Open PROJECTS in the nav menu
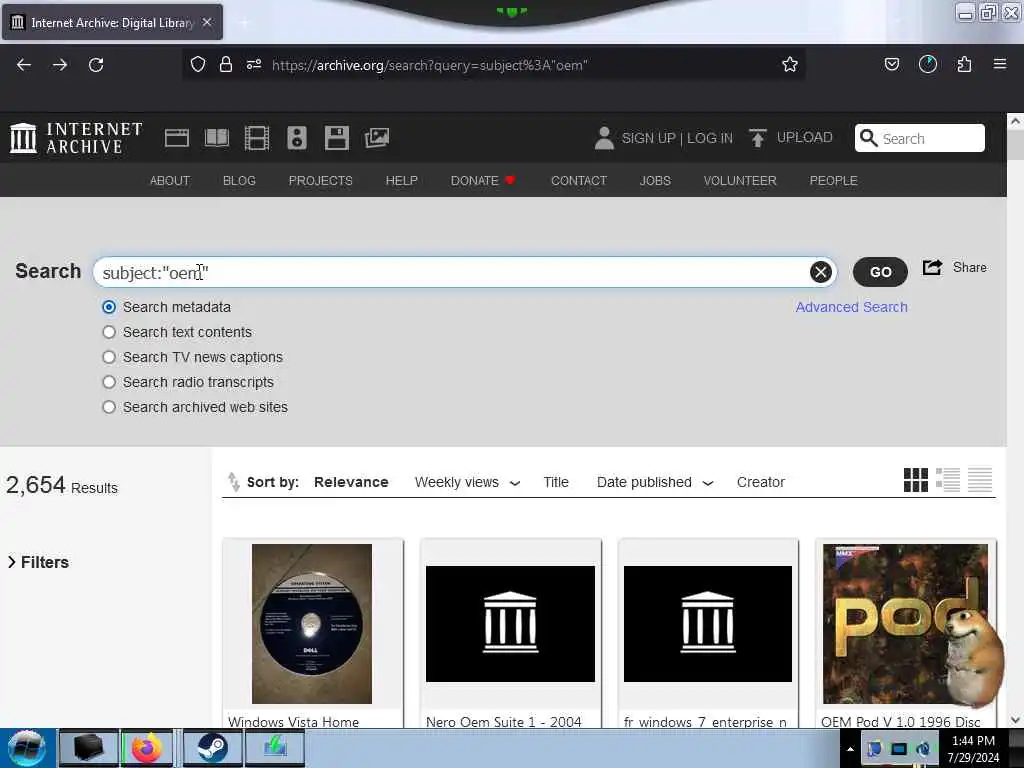Image resolution: width=1024 pixels, height=768 pixels. tap(321, 180)
